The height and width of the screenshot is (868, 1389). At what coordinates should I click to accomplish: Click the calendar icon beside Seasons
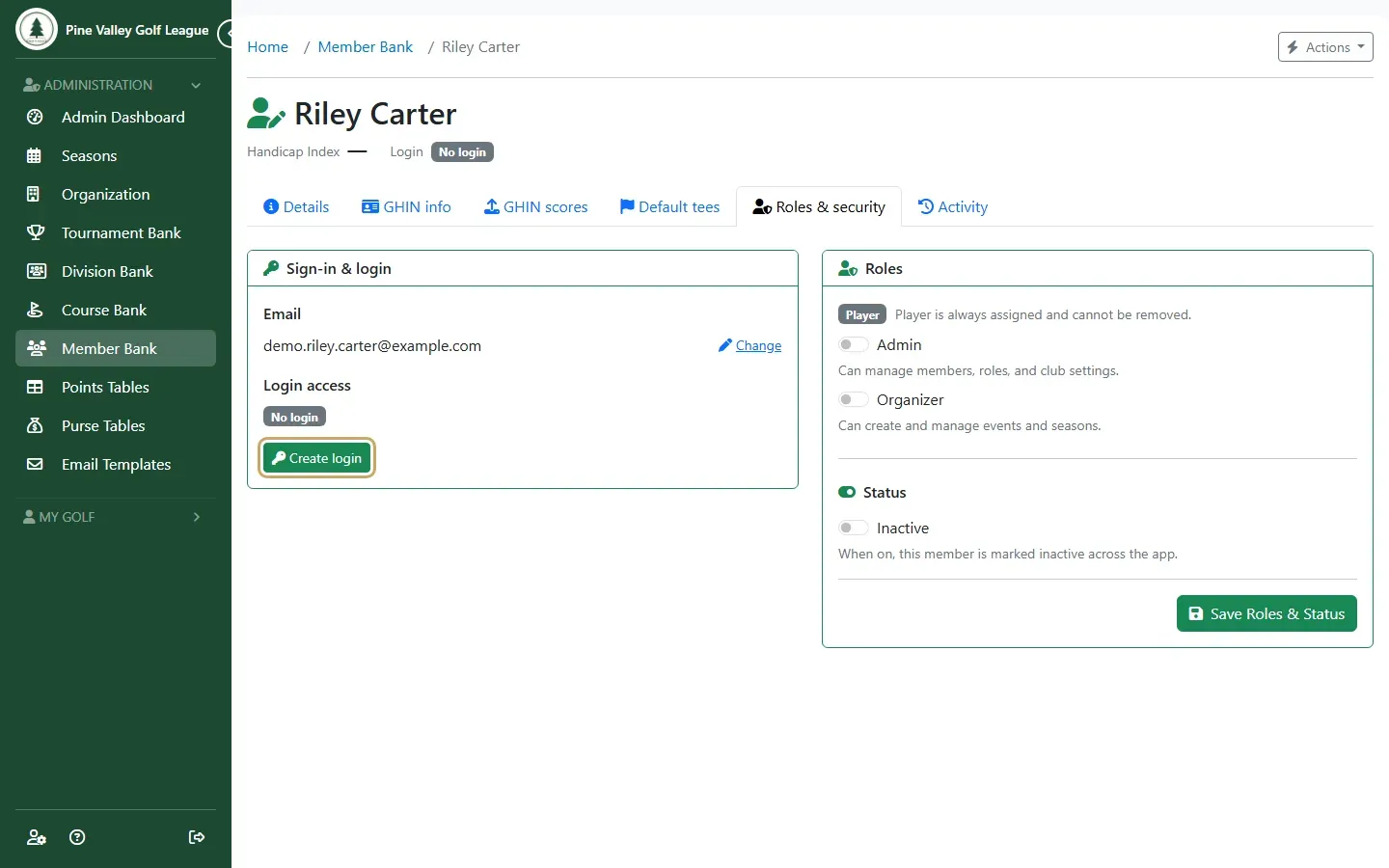35,155
